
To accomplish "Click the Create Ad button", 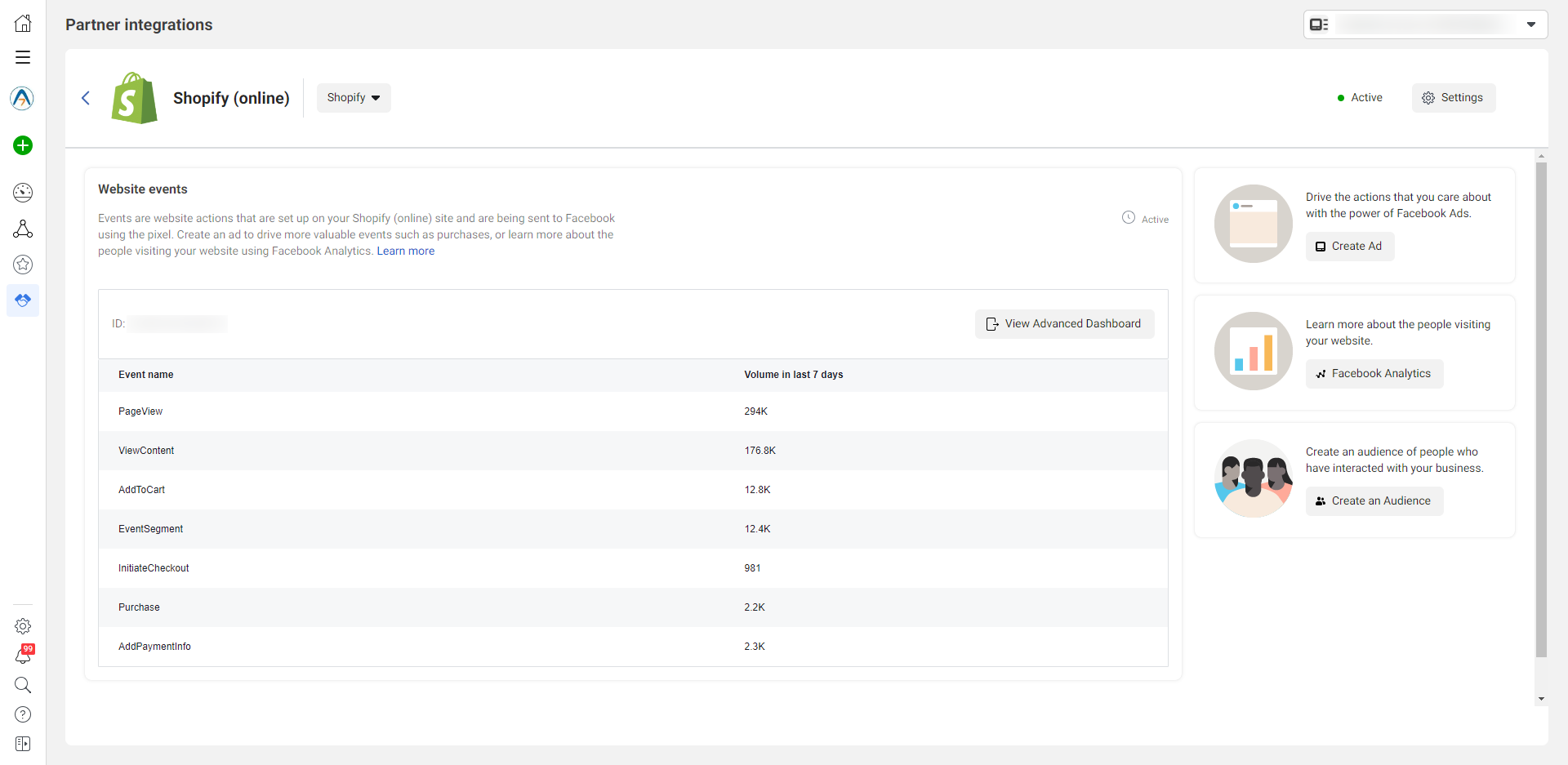I will (x=1349, y=247).
